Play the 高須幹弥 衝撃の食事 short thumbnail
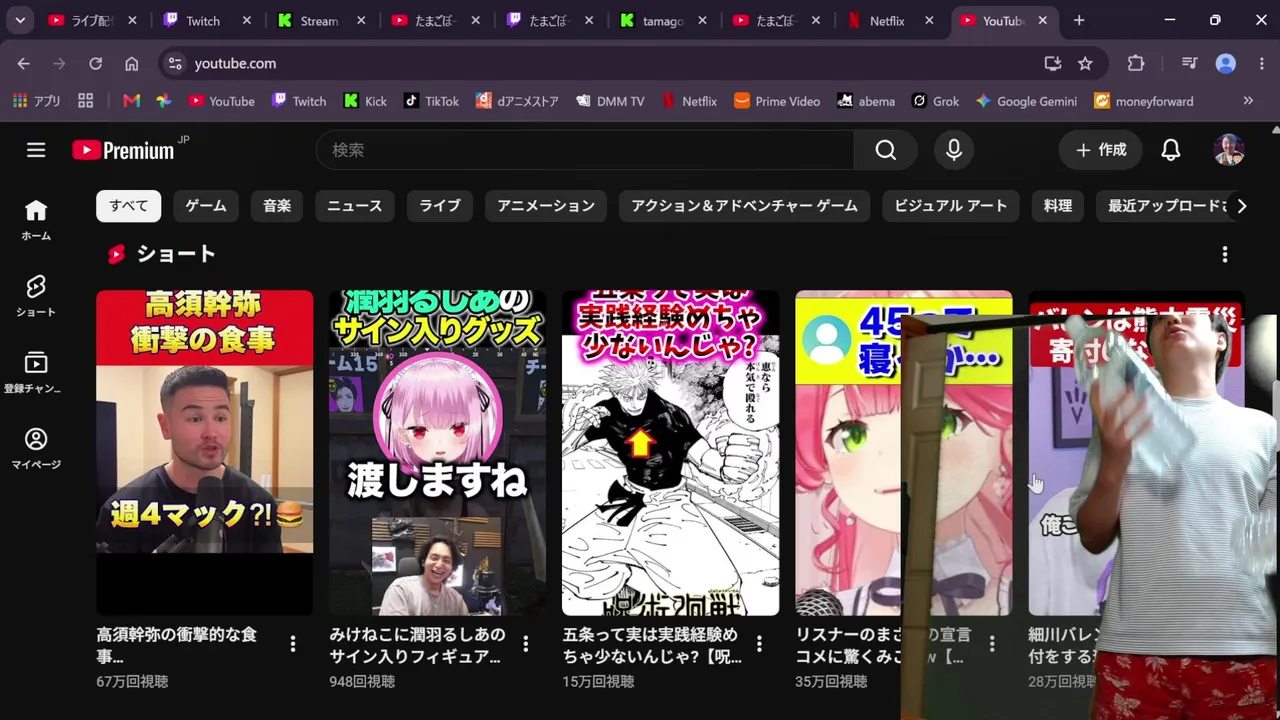Image resolution: width=1280 pixels, height=720 pixels. (204, 452)
